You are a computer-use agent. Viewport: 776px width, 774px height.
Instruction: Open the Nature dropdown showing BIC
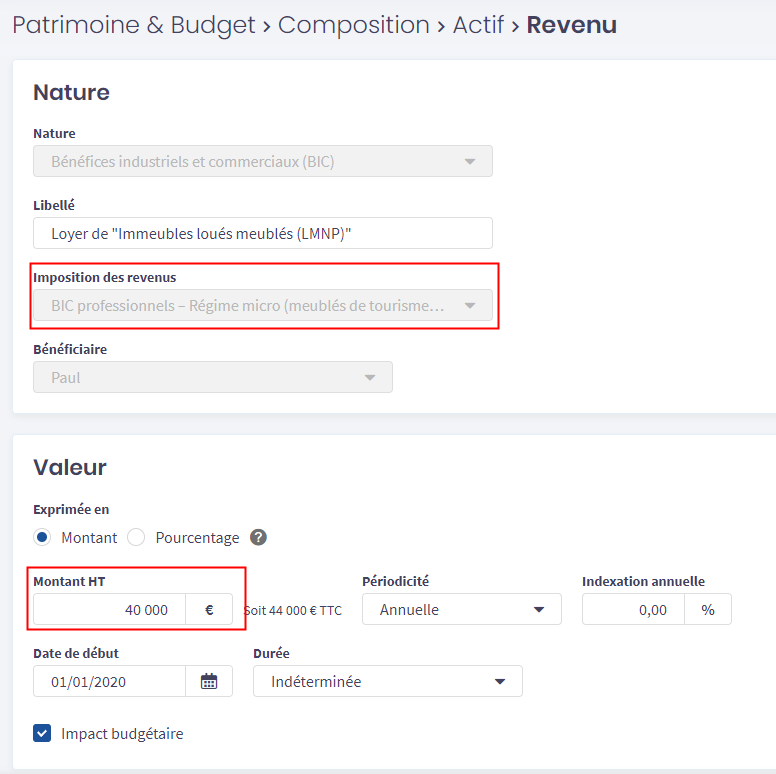[x=262, y=161]
